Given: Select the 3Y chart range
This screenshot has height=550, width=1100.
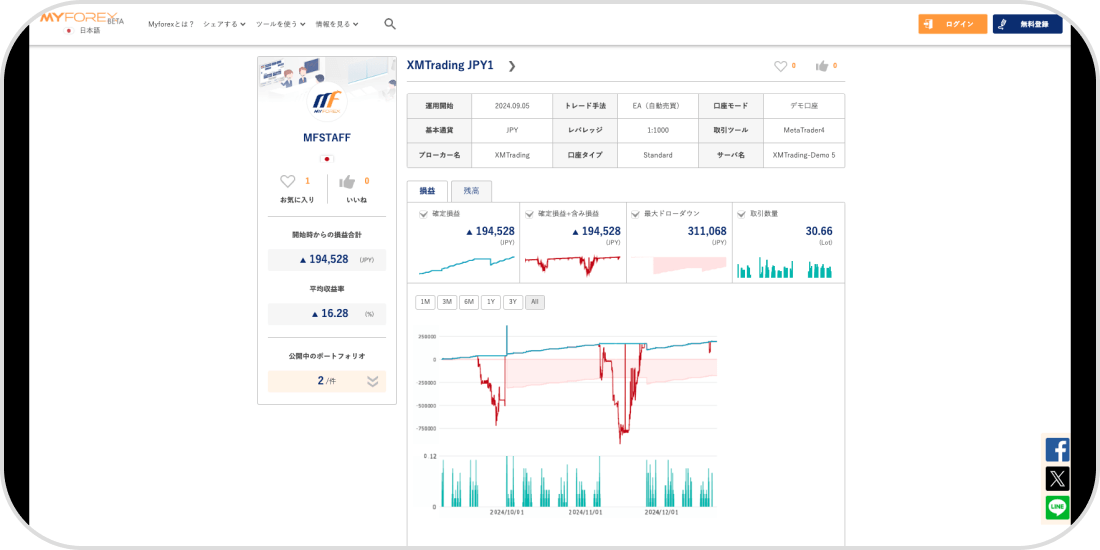Looking at the screenshot, I should pos(513,302).
